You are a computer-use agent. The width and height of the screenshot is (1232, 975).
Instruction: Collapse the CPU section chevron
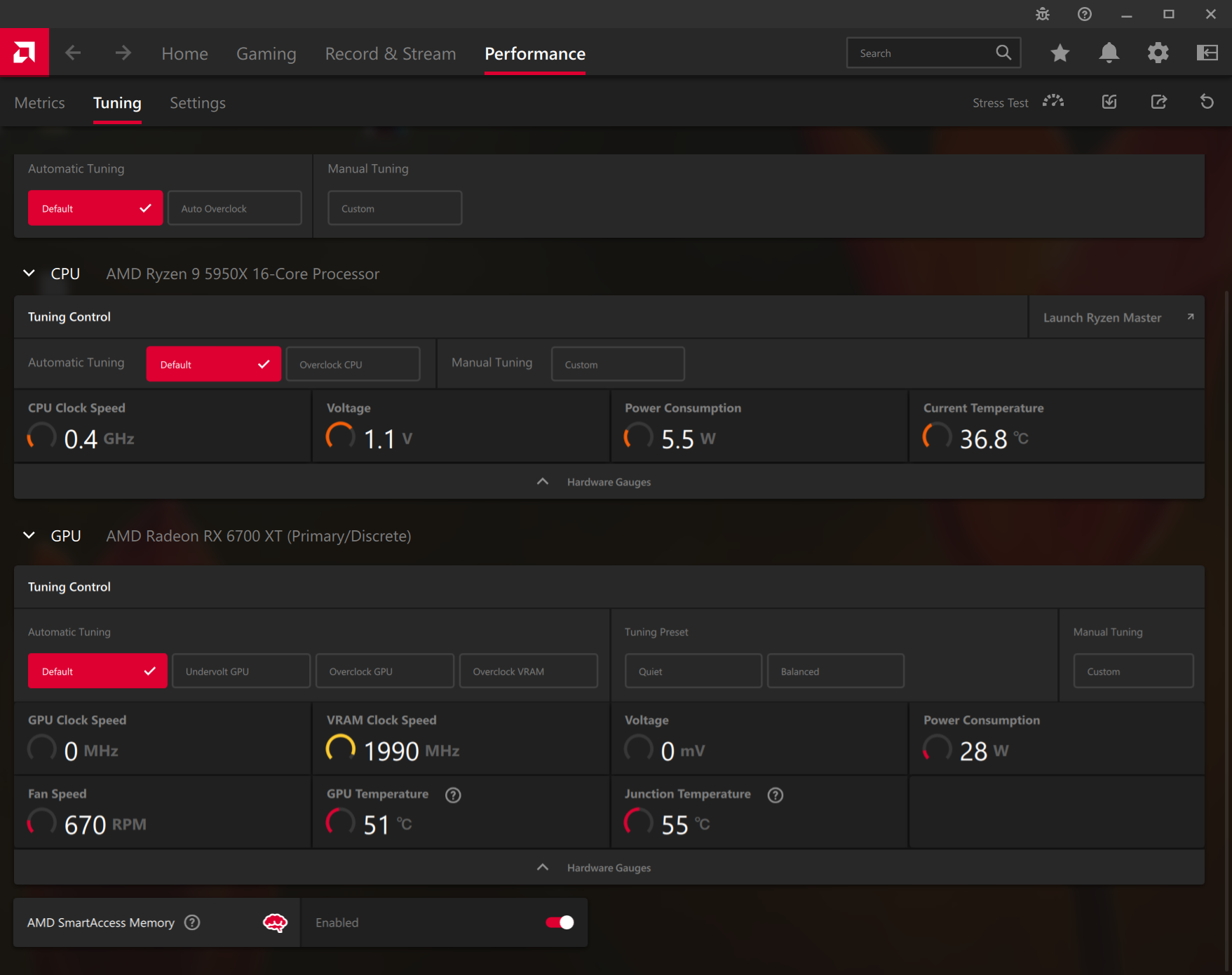[29, 273]
